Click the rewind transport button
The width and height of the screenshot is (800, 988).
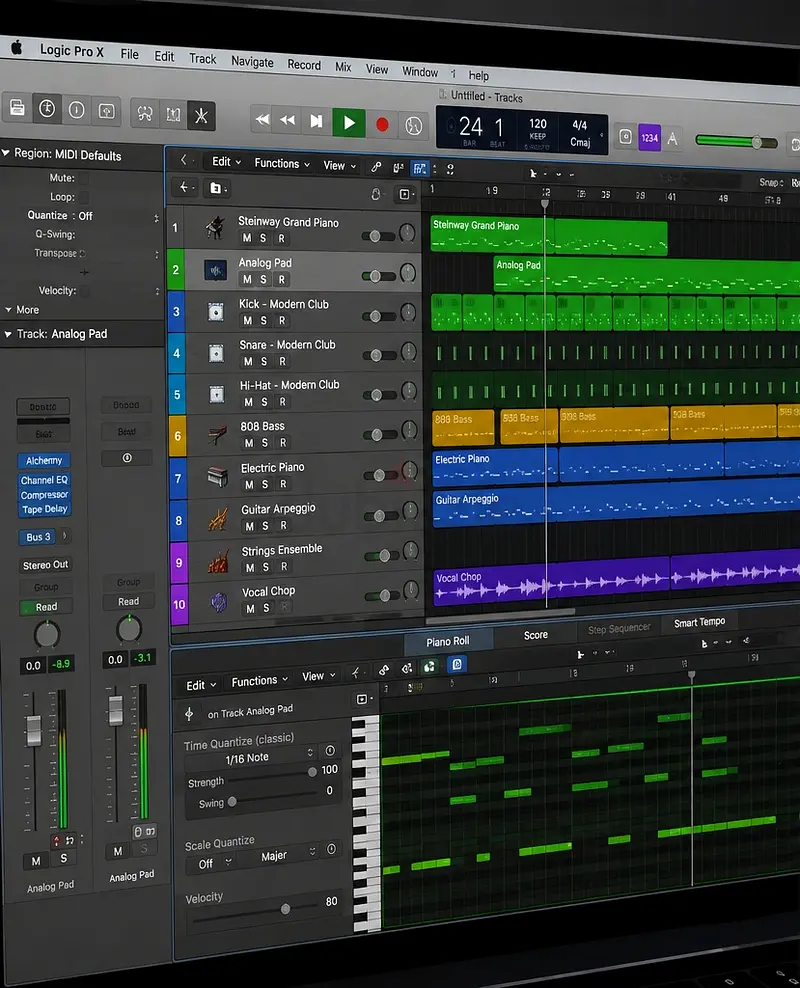[288, 120]
